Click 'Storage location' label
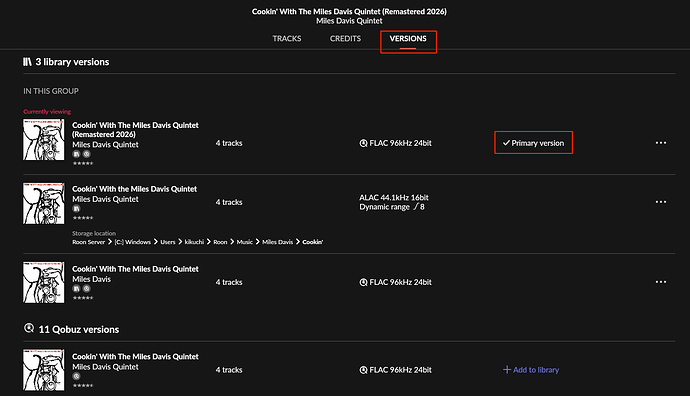Screen dimensions: 690x396 pyautogui.click(x=94, y=234)
